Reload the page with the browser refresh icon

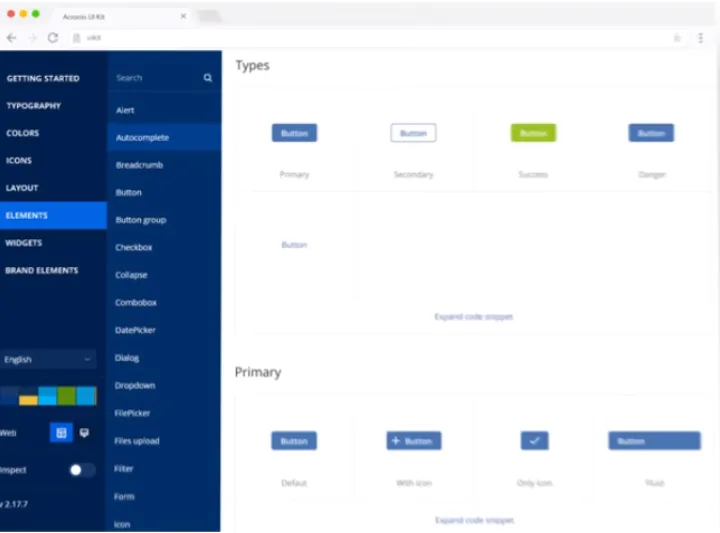click(53, 38)
